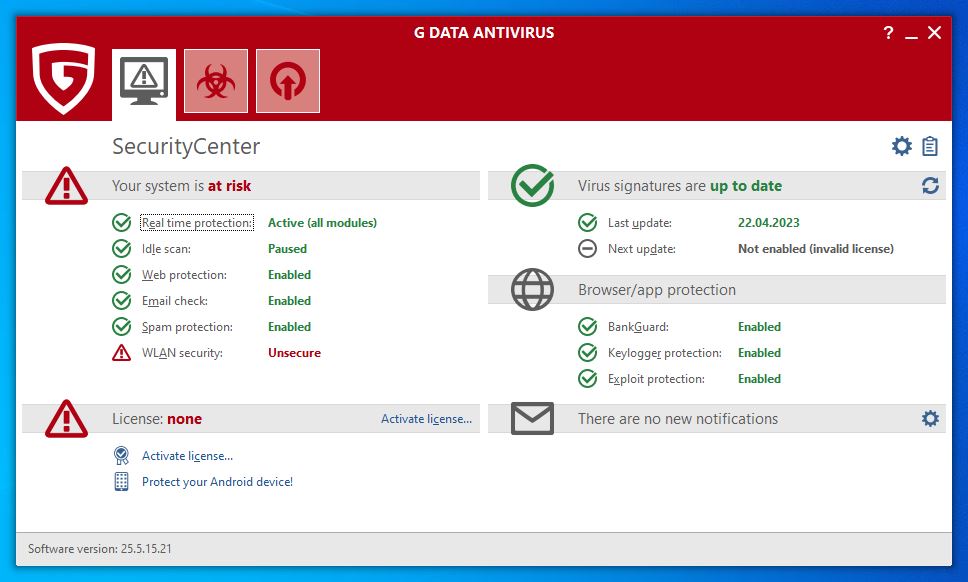Click the G DATA shield logo

(x=64, y=78)
